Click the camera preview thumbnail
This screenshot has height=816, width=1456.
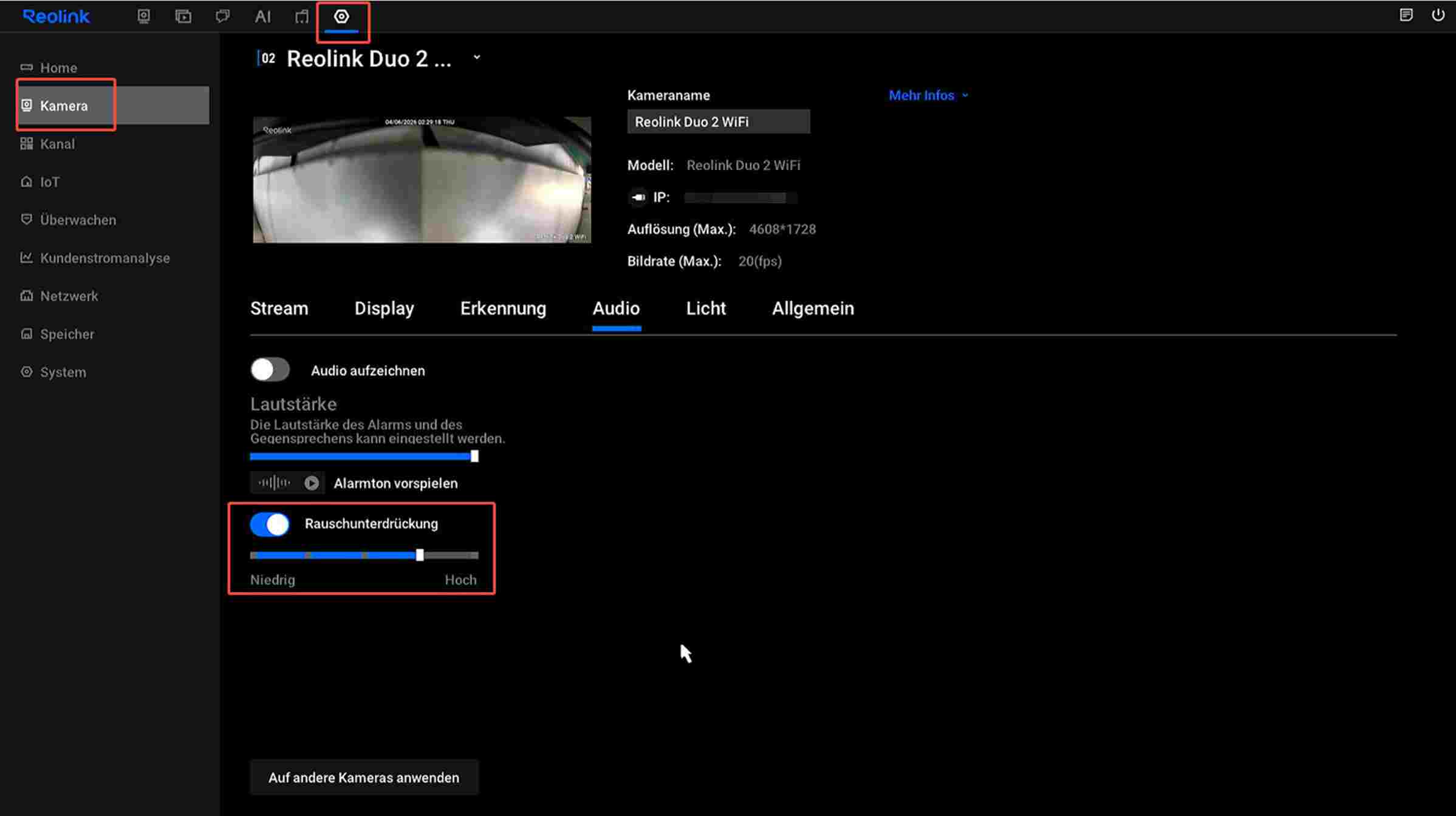click(422, 180)
